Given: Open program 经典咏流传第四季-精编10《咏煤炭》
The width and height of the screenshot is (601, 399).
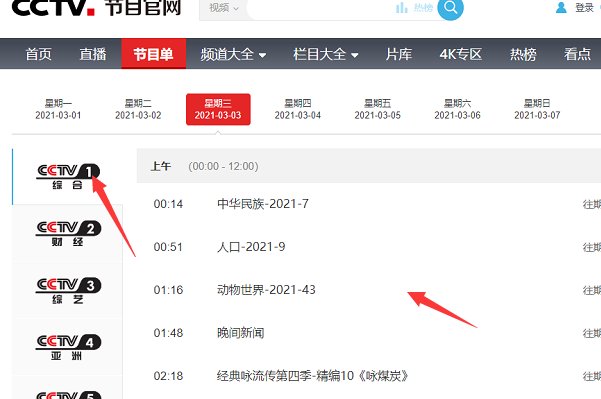Looking at the screenshot, I should 312,376.
